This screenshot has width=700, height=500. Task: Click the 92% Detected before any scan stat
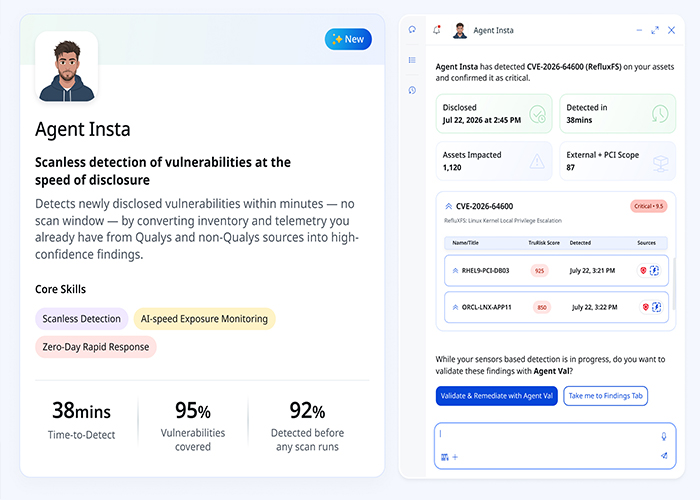tap(307, 425)
